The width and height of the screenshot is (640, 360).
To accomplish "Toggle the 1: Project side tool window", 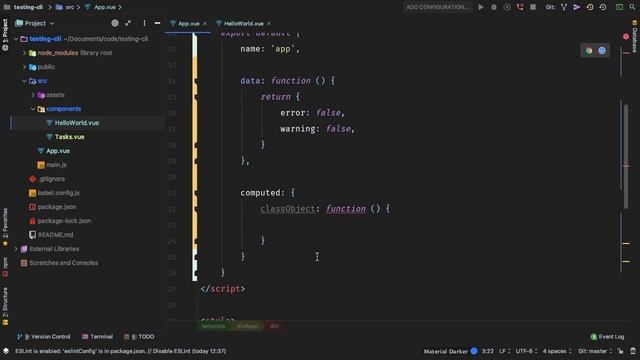I will (5, 35).
